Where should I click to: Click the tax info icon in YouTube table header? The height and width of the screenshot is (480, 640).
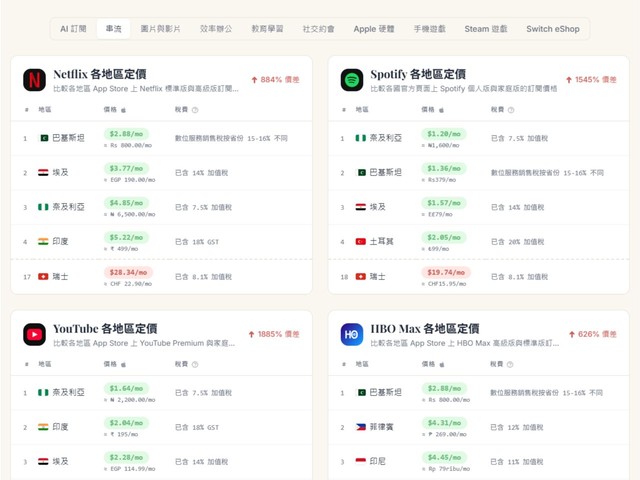pyautogui.click(x=195, y=364)
